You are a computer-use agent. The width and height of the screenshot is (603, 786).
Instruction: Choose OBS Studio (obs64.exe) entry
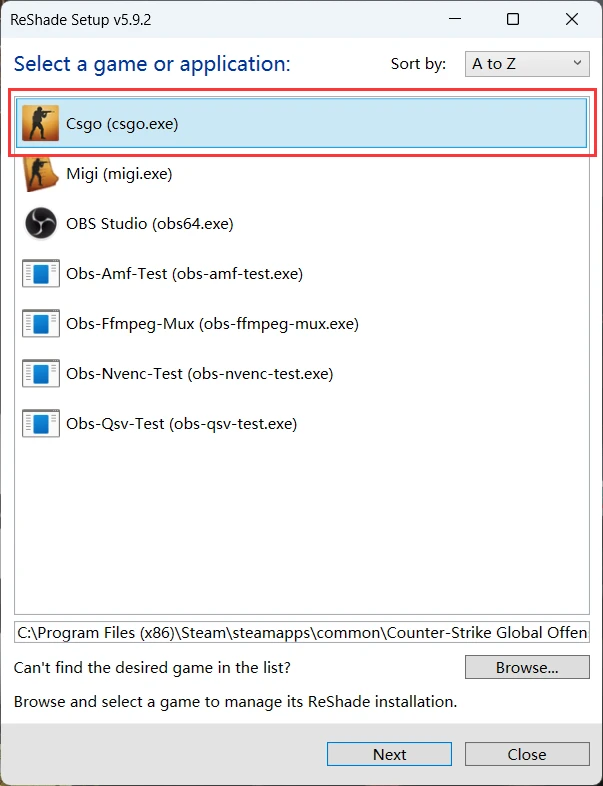(150, 224)
